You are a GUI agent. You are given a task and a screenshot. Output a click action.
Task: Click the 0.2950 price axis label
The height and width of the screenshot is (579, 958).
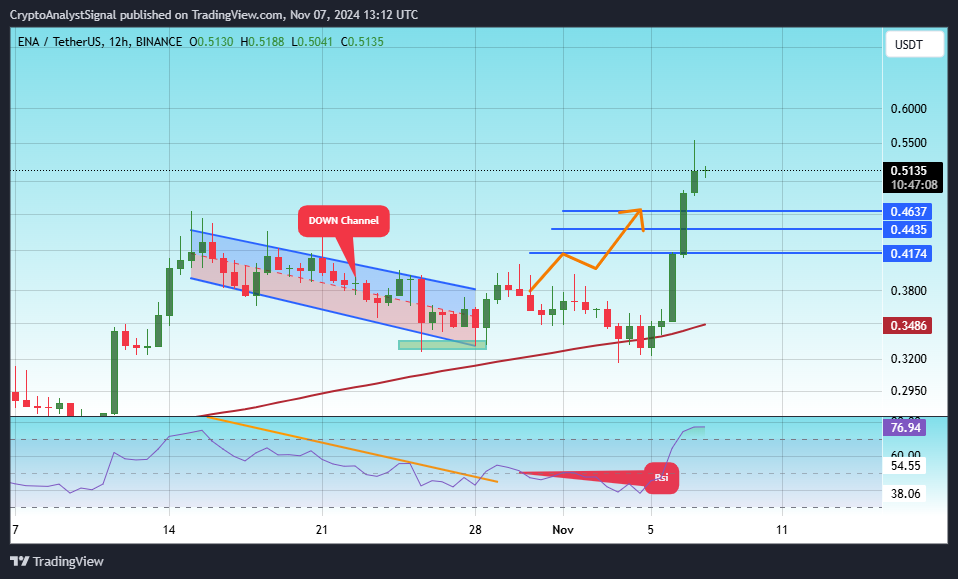click(x=909, y=391)
